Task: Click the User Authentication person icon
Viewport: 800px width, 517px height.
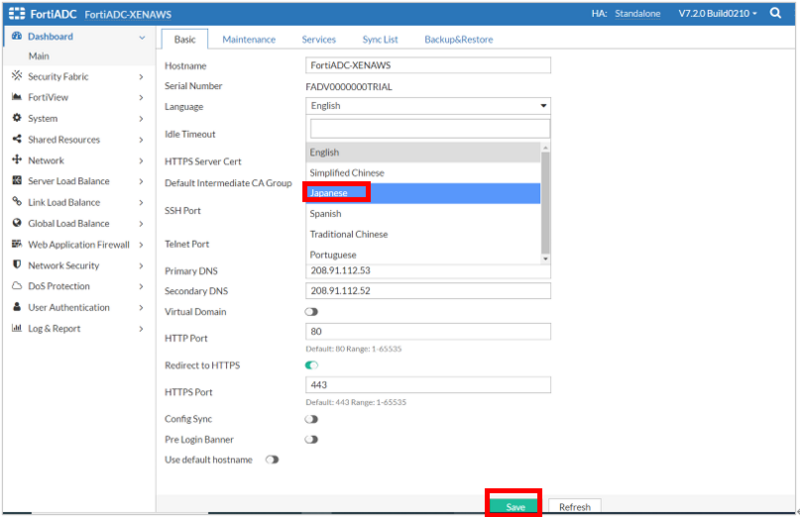Action: click(17, 307)
